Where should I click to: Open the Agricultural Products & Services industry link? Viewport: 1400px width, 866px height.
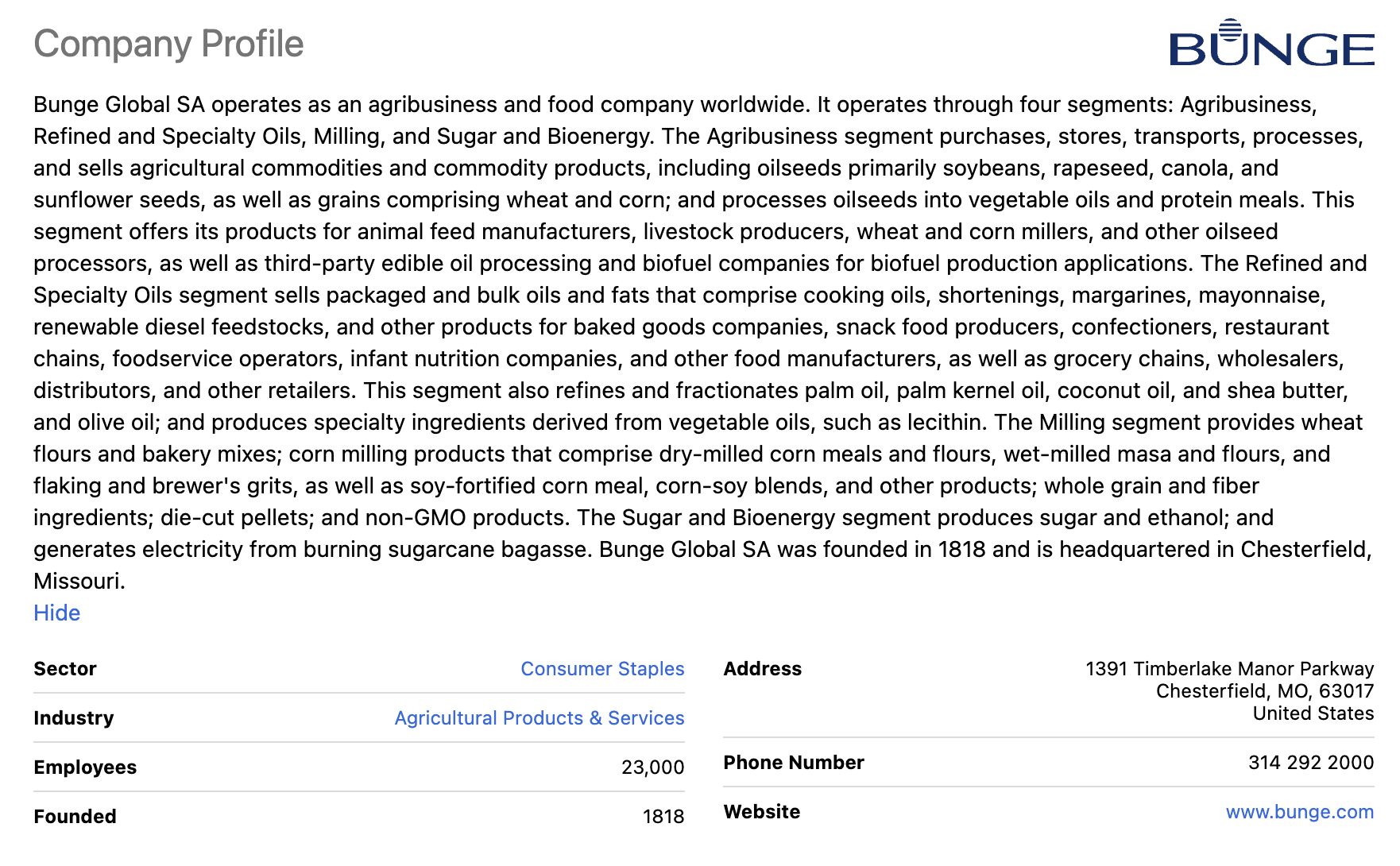coord(539,718)
